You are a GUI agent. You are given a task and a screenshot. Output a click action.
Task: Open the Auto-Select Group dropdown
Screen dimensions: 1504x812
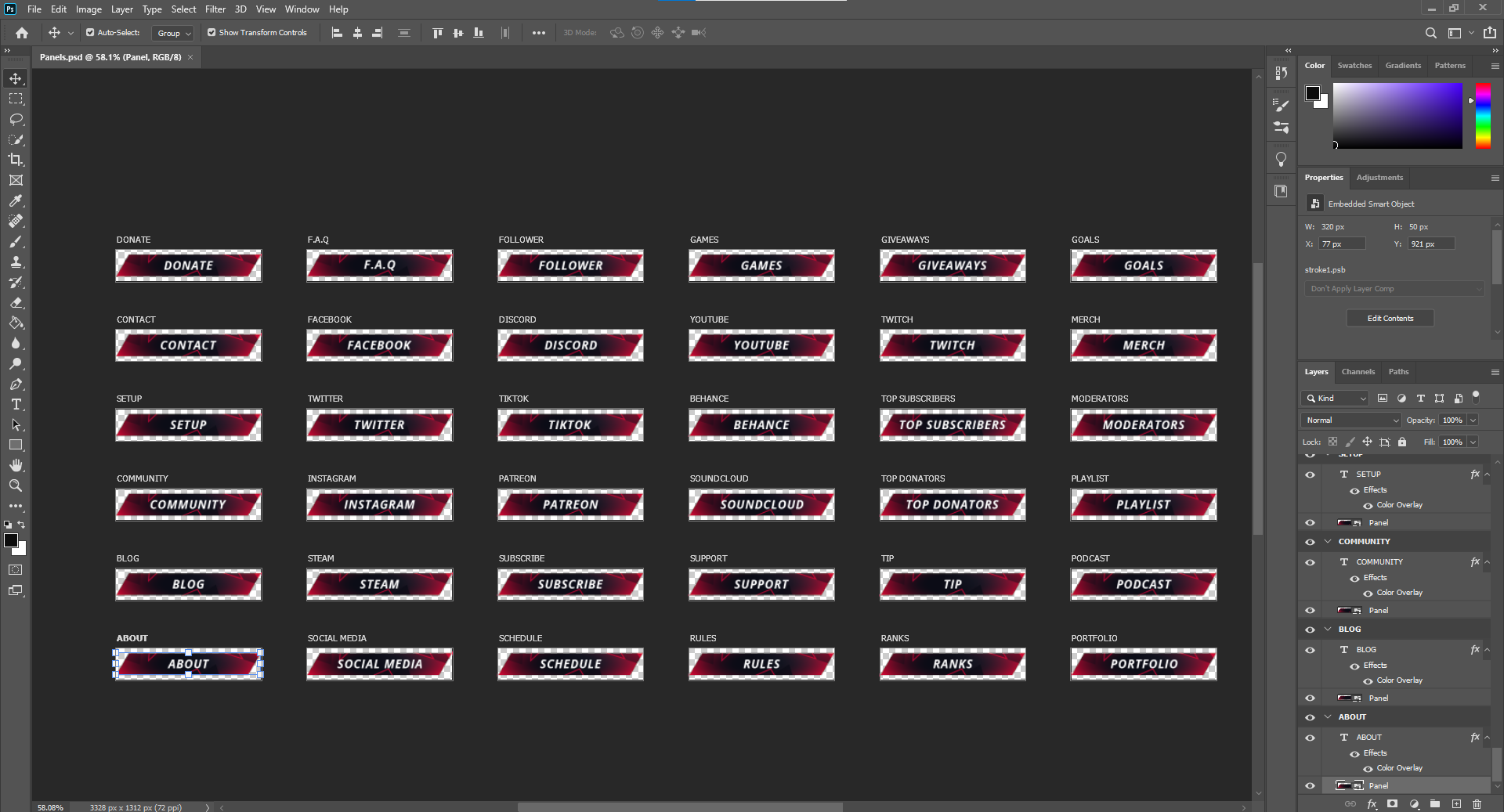[x=172, y=33]
